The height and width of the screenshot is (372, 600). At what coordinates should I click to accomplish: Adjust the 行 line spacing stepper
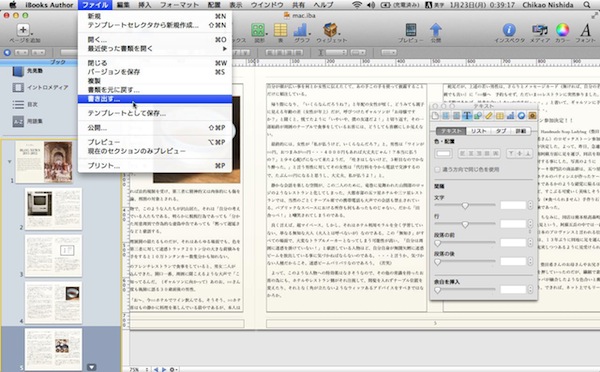(x=530, y=224)
